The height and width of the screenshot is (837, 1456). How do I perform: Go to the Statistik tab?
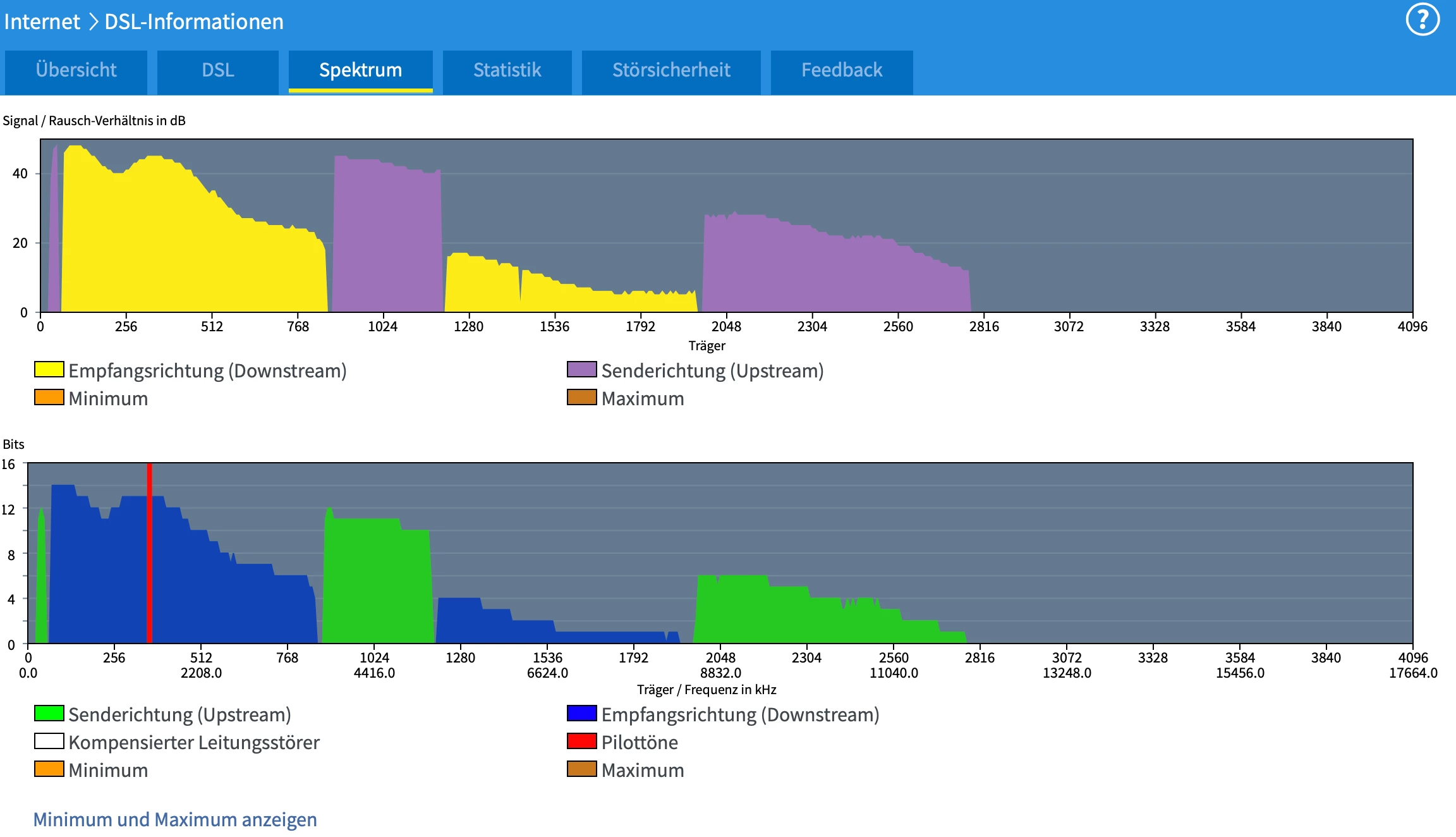[507, 70]
